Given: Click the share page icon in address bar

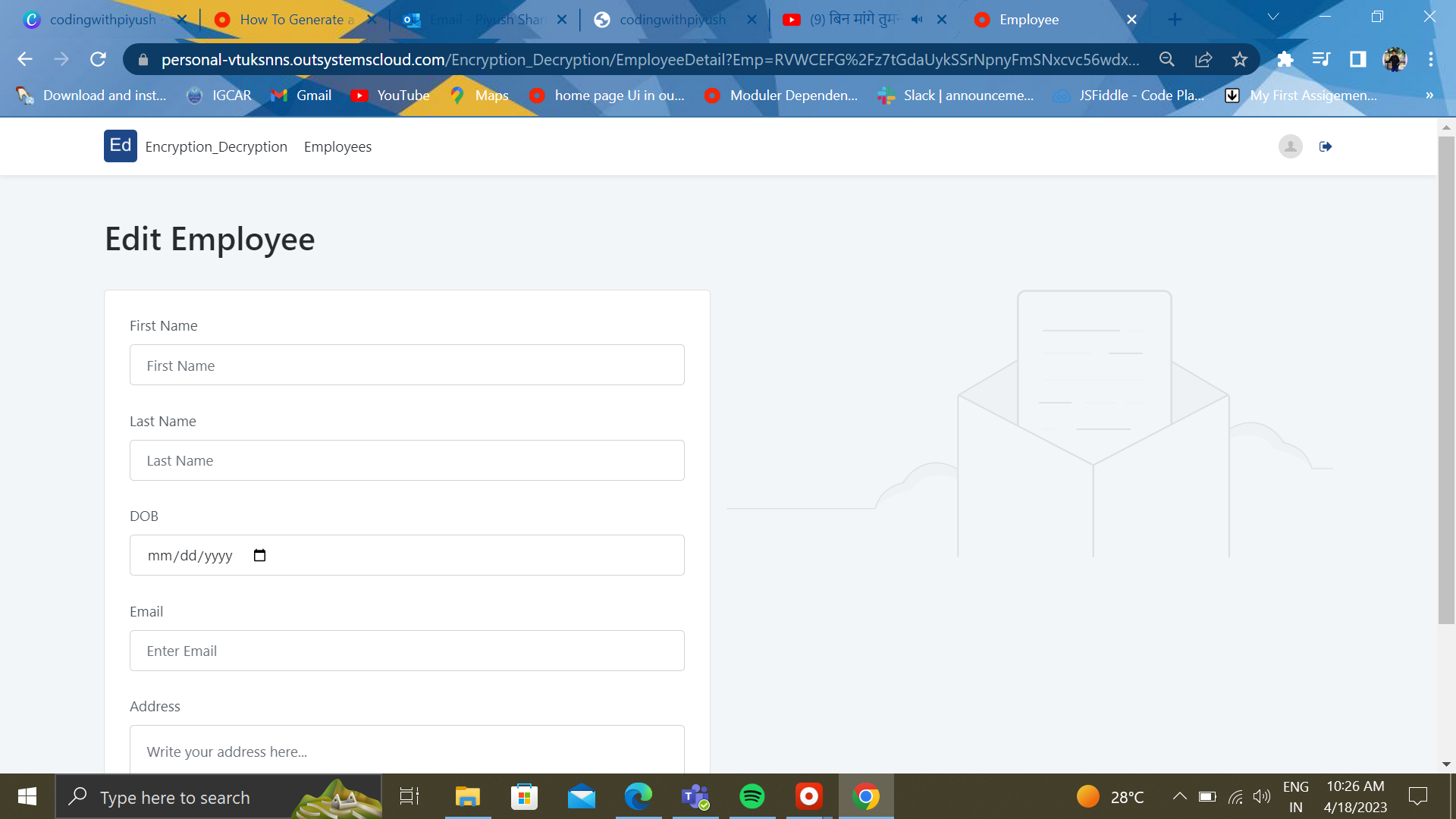Looking at the screenshot, I should (x=1203, y=60).
